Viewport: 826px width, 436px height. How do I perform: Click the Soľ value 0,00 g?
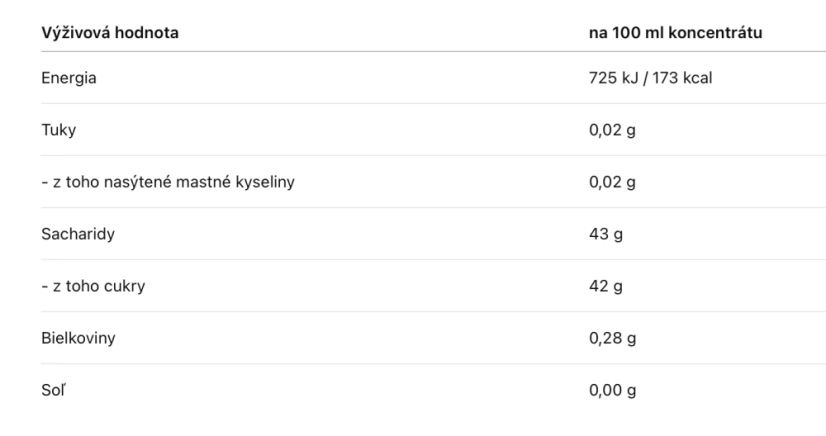pos(612,390)
